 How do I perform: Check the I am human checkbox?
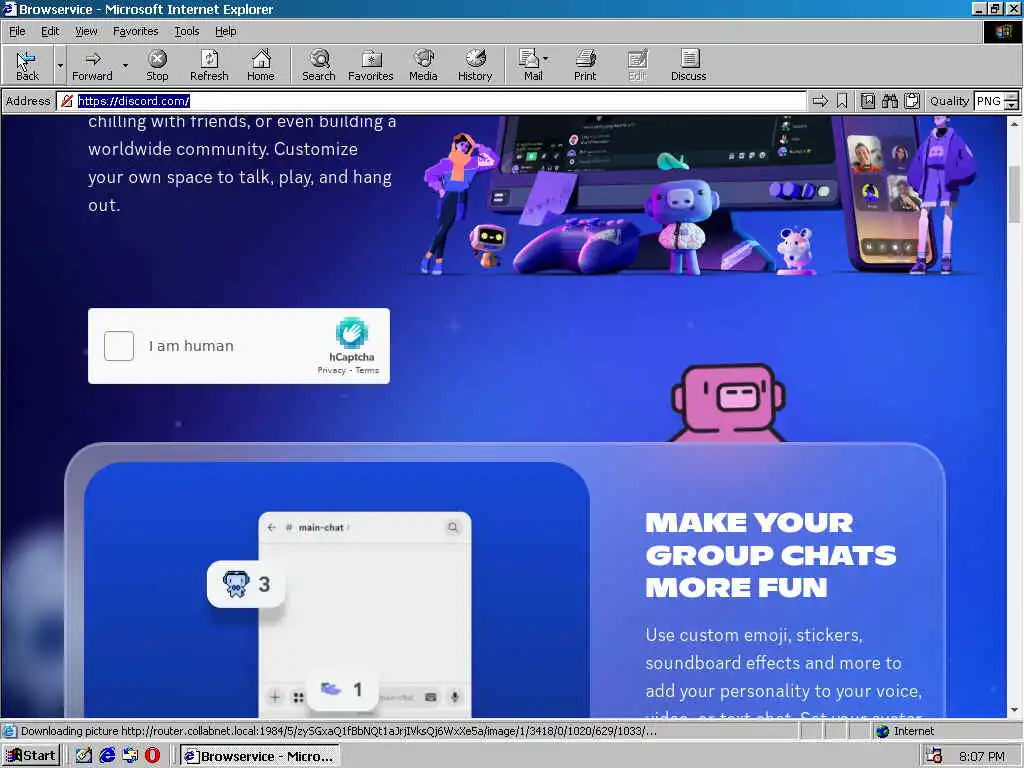pyautogui.click(x=119, y=346)
